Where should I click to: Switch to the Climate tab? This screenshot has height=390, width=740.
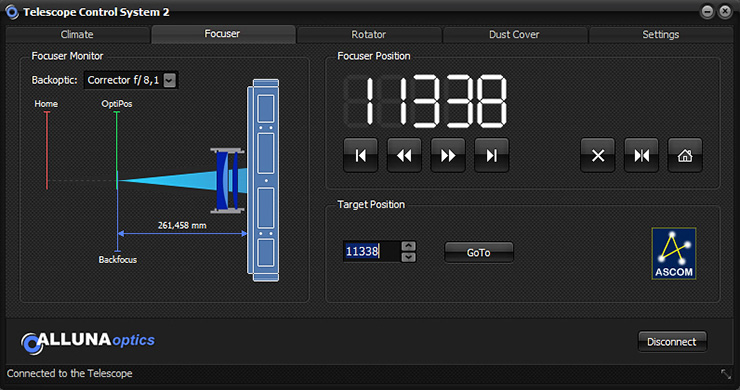coord(77,34)
